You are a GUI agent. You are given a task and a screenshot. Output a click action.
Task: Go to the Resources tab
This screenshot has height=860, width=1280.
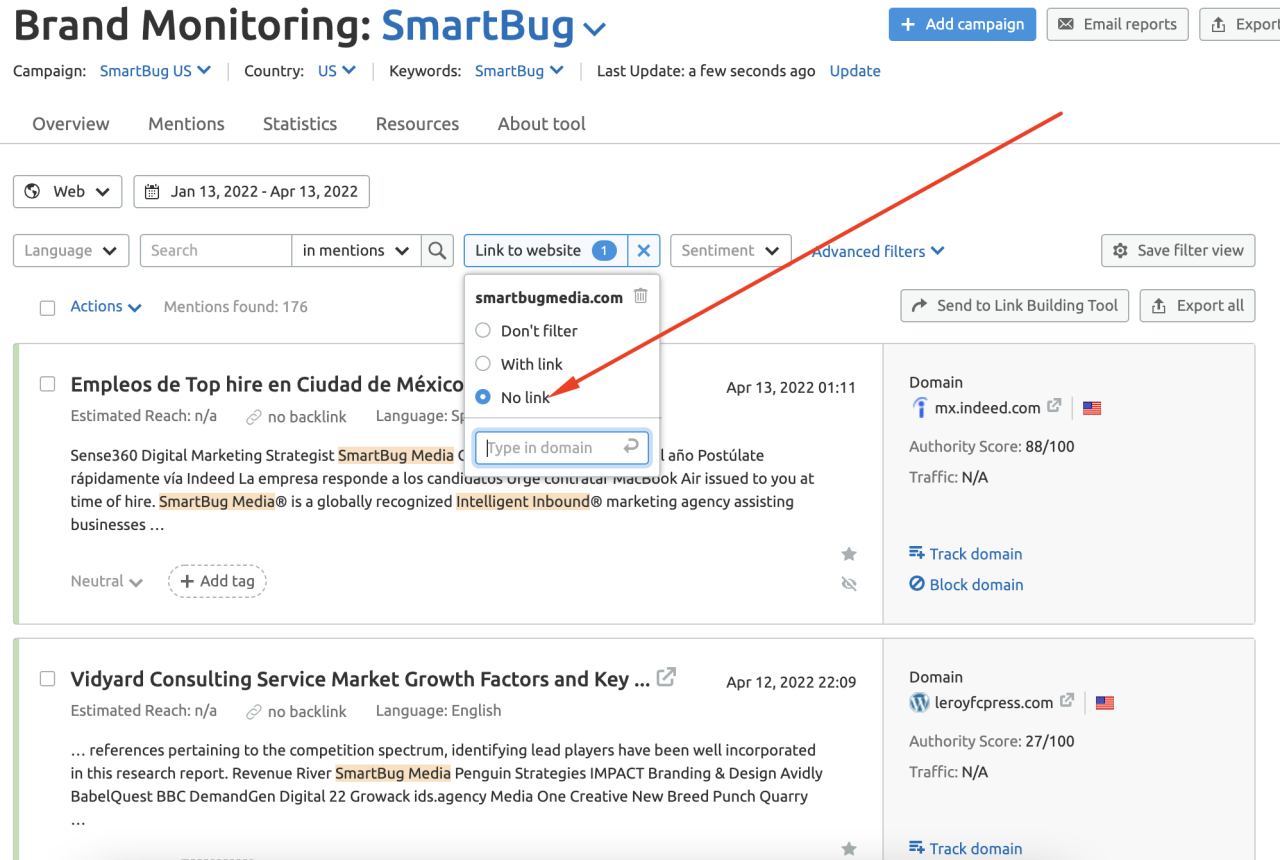pyautogui.click(x=417, y=124)
